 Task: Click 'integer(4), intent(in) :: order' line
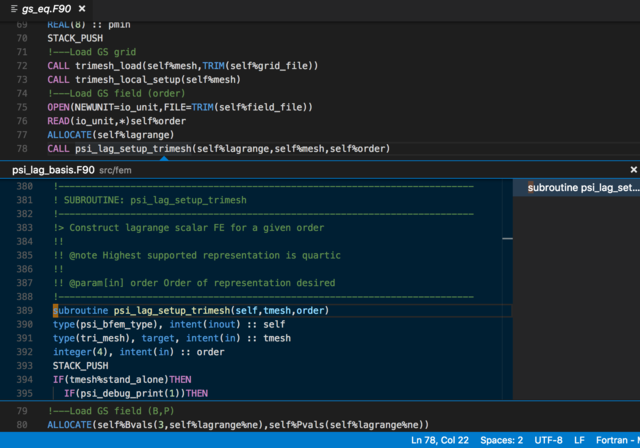(139, 352)
